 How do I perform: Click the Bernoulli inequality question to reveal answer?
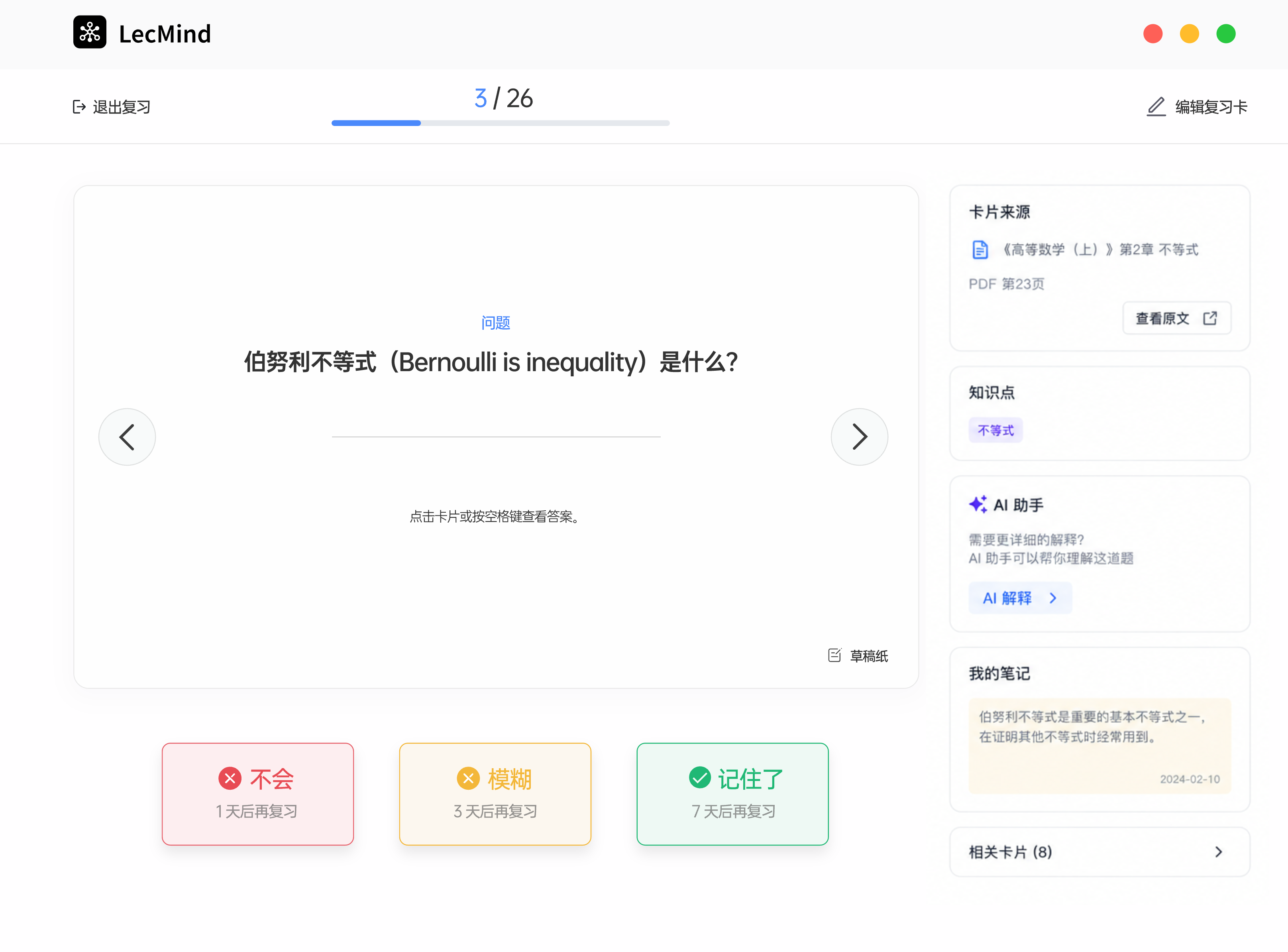(491, 362)
